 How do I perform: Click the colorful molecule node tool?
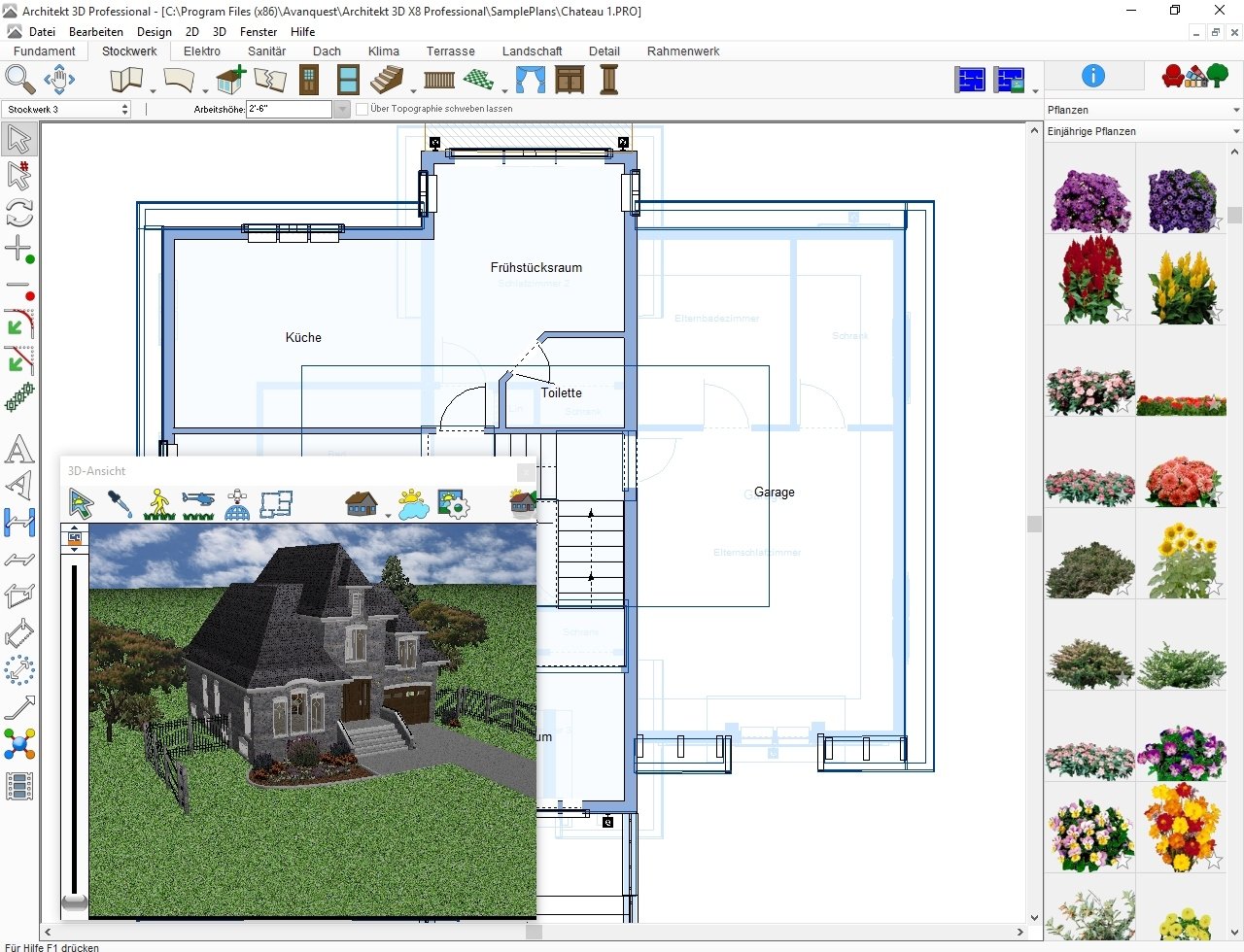[x=19, y=745]
